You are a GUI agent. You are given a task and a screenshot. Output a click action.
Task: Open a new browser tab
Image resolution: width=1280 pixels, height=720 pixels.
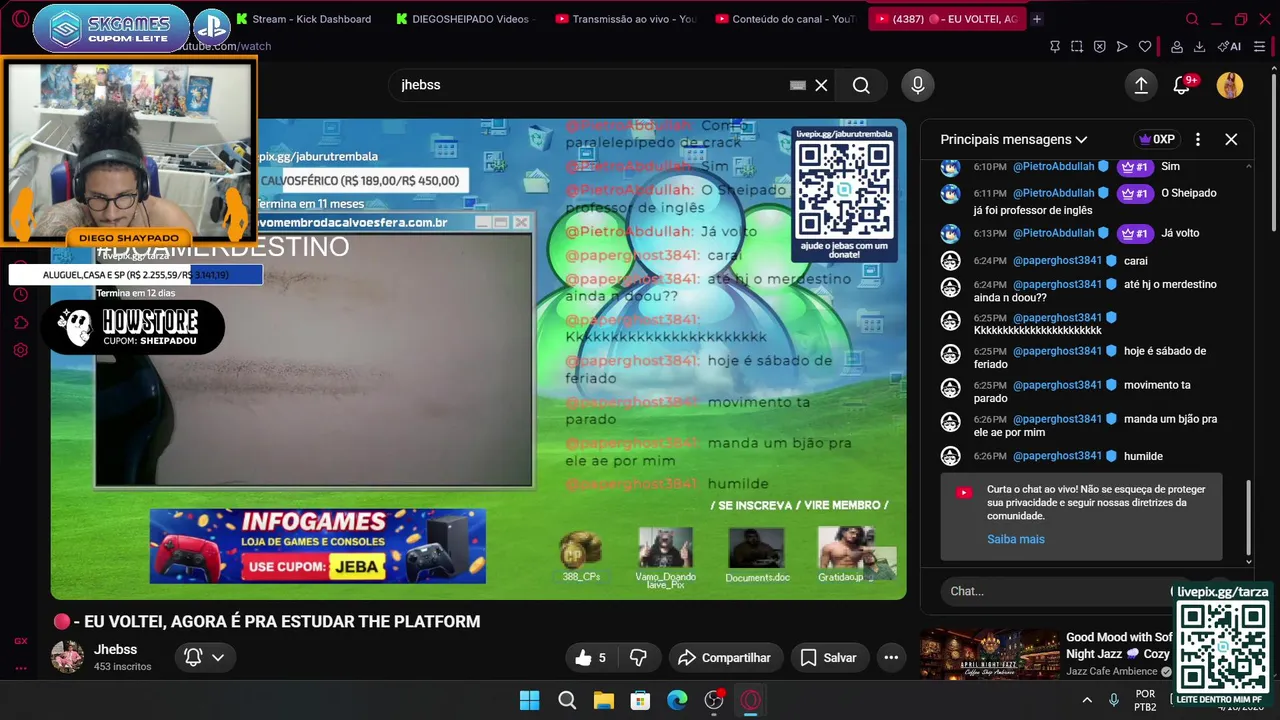tap(1037, 19)
